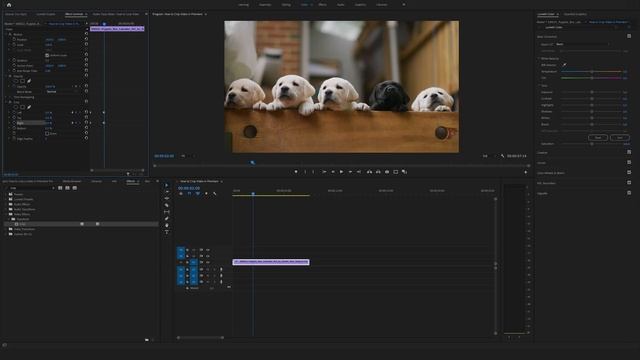Select the Type tool
Screen dimensions: 640x360
(x=167, y=232)
